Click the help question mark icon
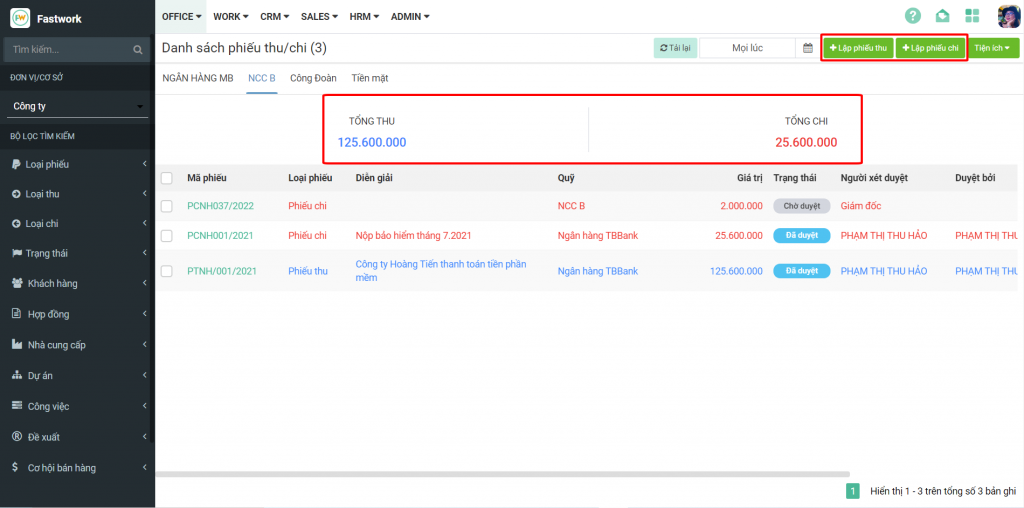Screen dimensions: 1024x508 point(912,16)
